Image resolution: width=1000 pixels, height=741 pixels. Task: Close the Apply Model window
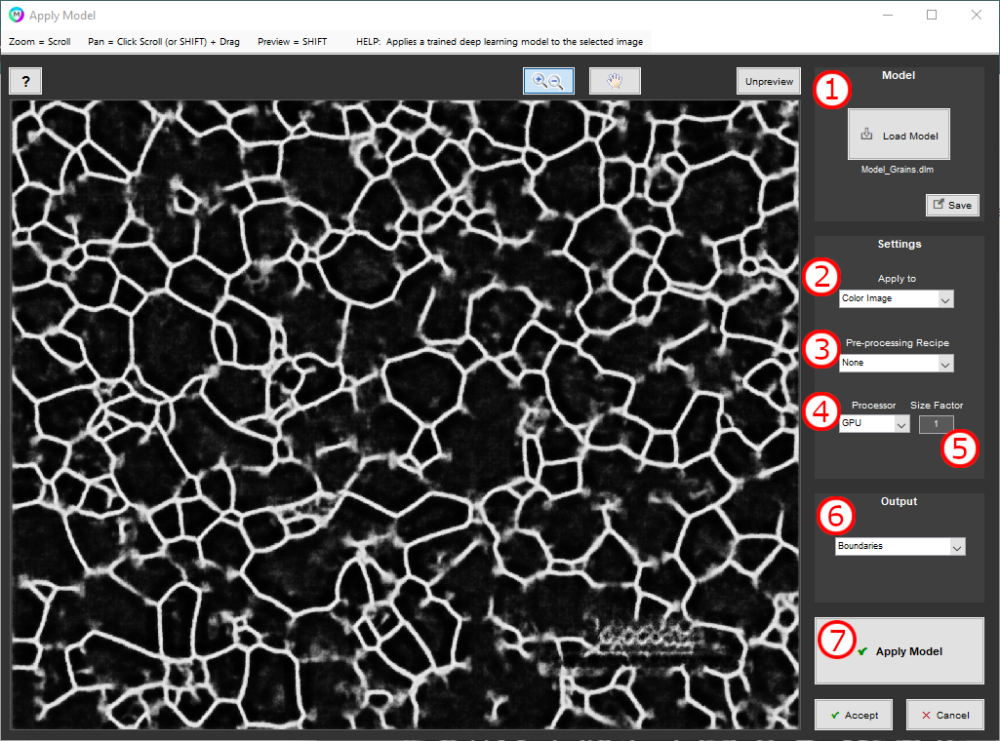pyautogui.click(x=976, y=15)
